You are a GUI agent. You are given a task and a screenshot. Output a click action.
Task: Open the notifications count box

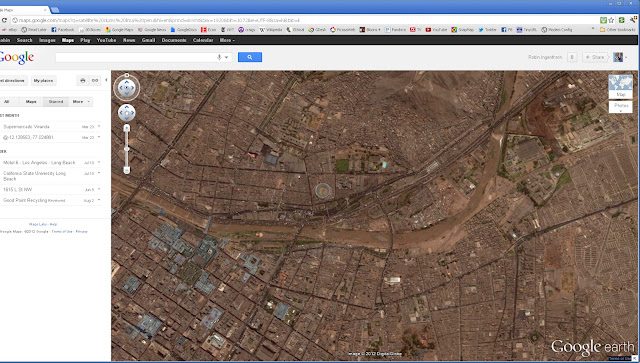(x=572, y=57)
